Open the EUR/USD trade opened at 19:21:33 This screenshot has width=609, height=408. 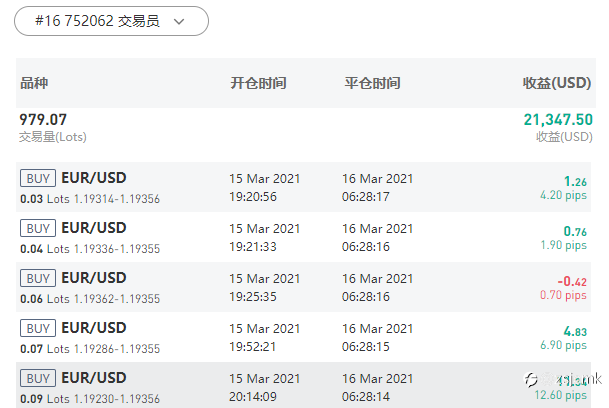pyautogui.click(x=303, y=237)
